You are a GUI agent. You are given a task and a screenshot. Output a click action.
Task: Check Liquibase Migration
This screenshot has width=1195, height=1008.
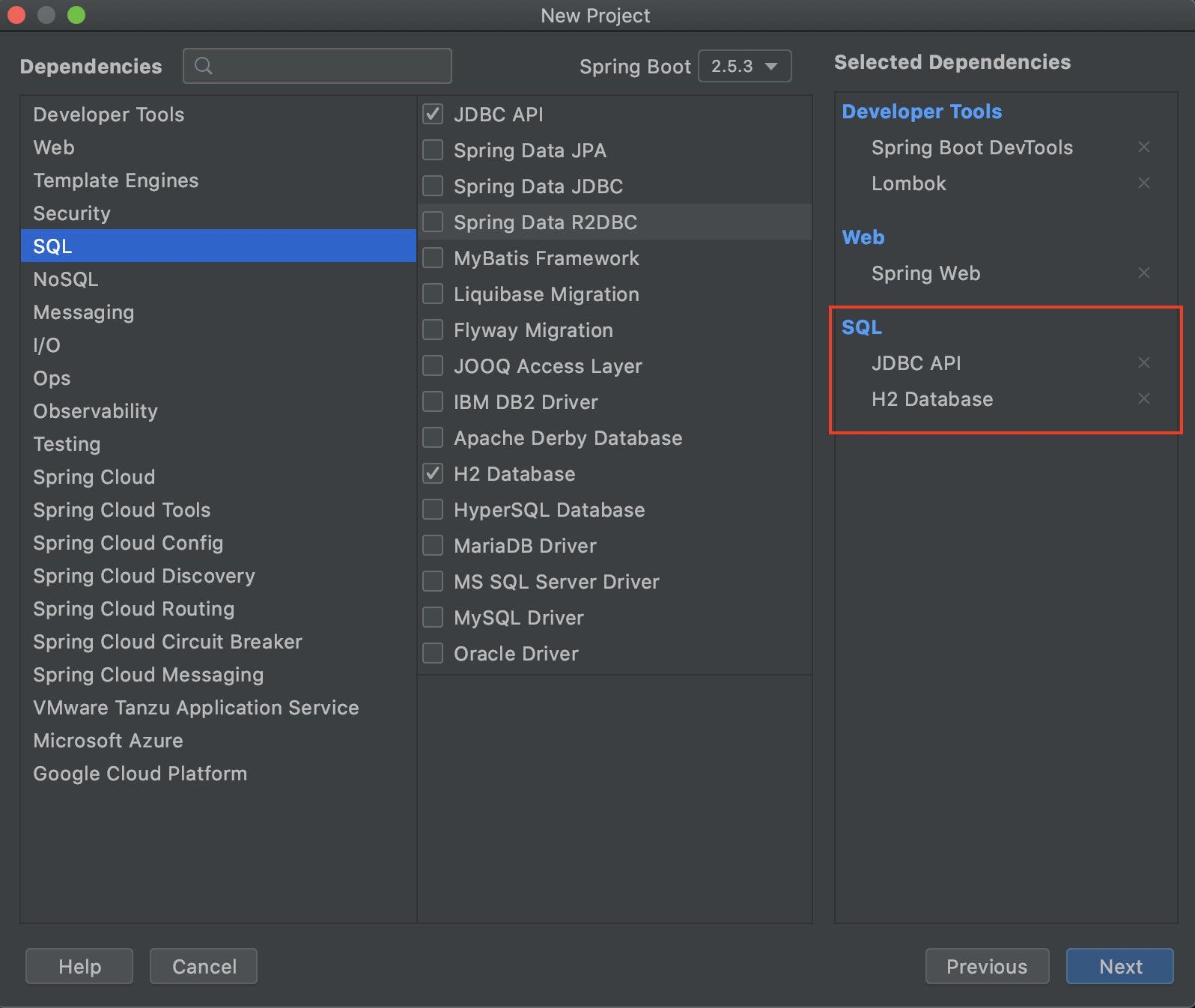(433, 294)
